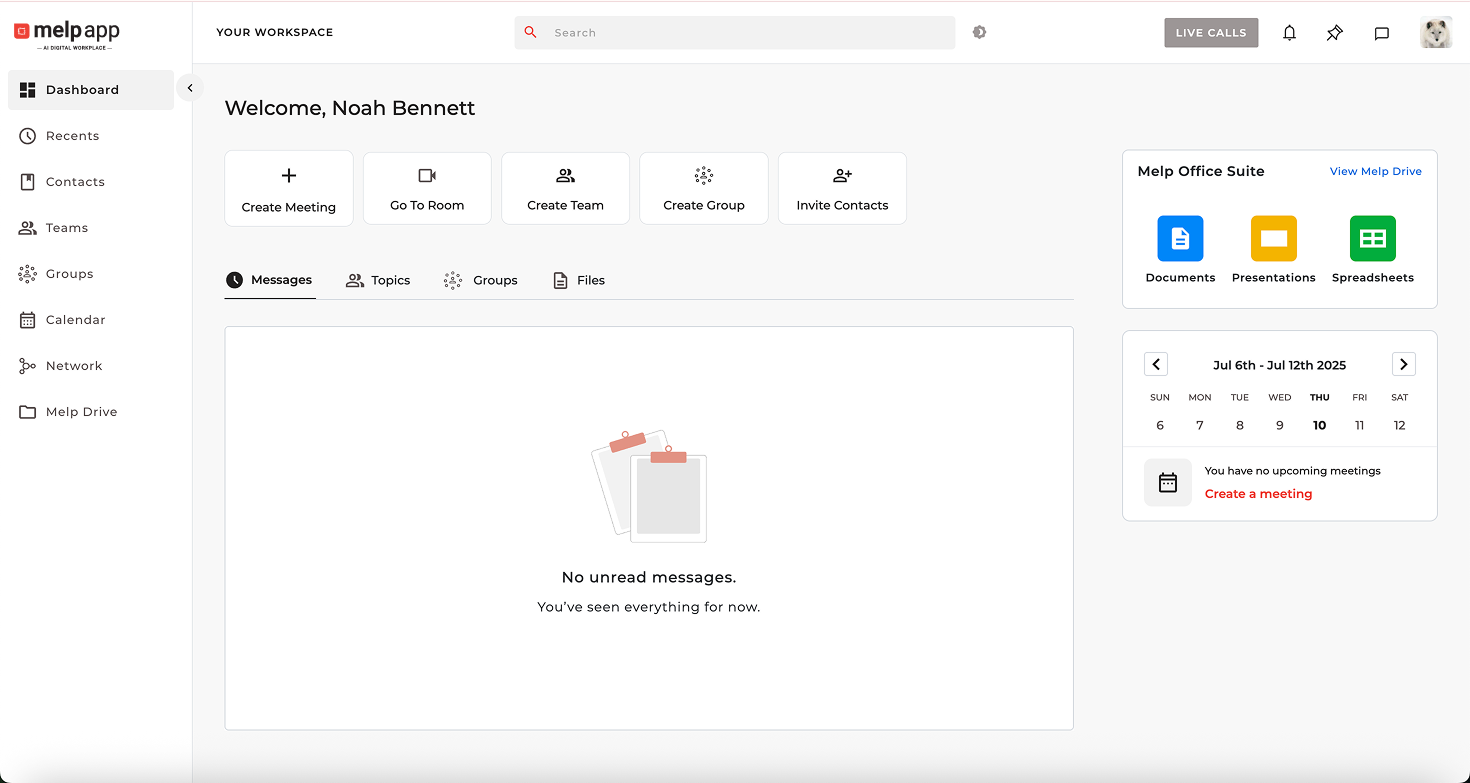The width and height of the screenshot is (1470, 783).
Task: Open Melp Drive from the sidebar
Action: point(81,412)
